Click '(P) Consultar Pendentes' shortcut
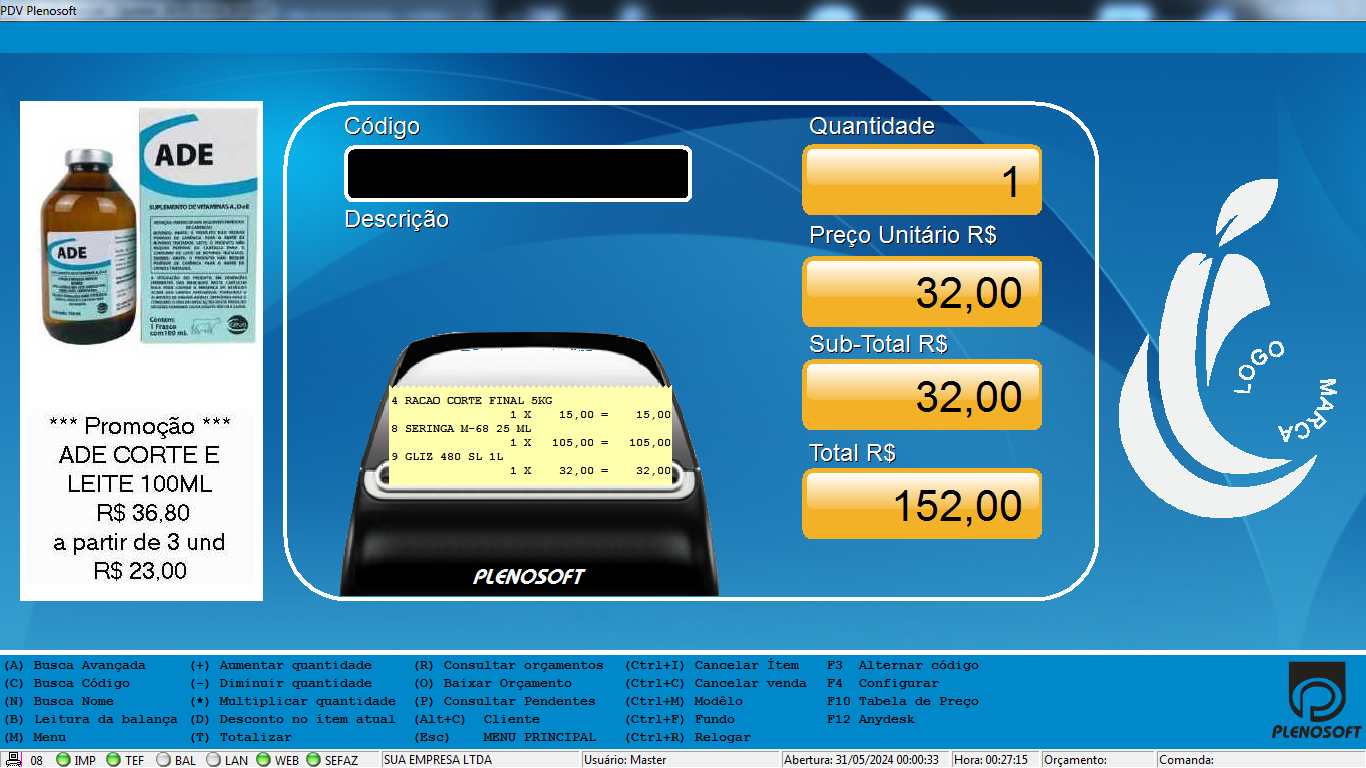 506,701
